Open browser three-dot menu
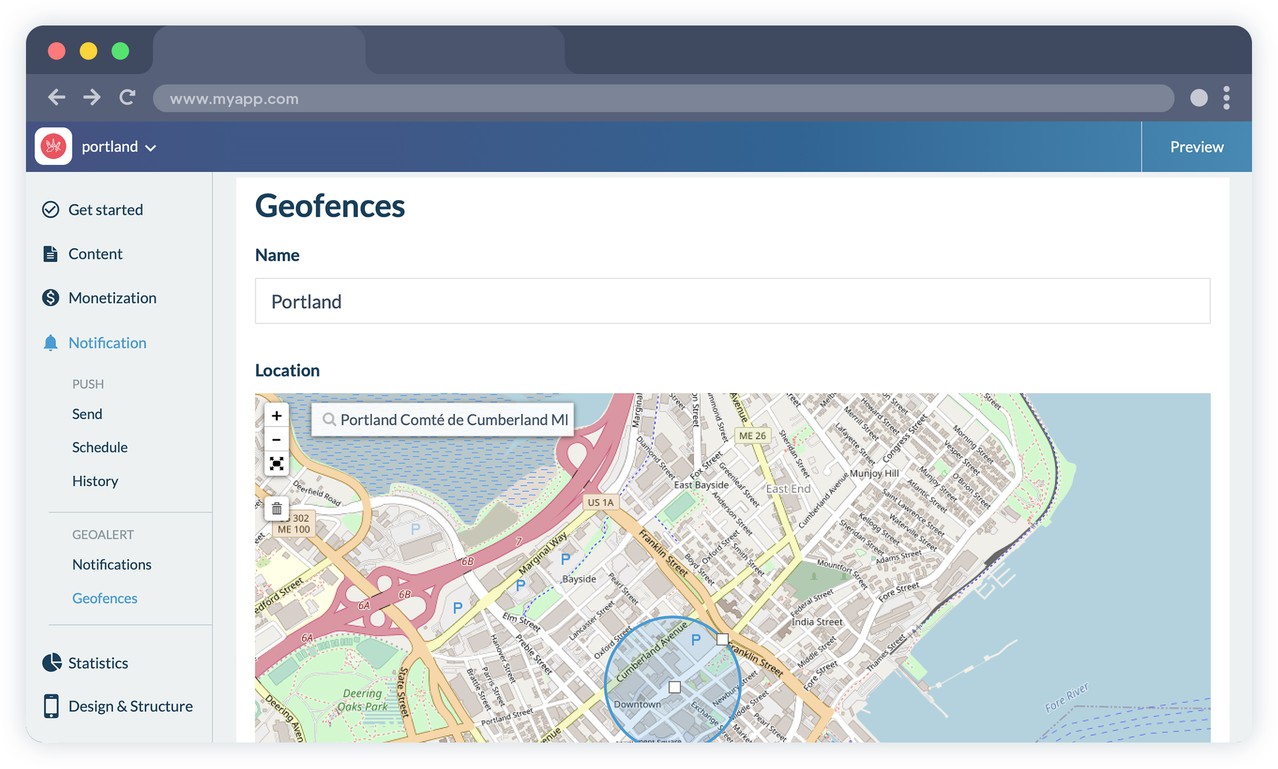This screenshot has width=1278, height=769. pyautogui.click(x=1226, y=97)
